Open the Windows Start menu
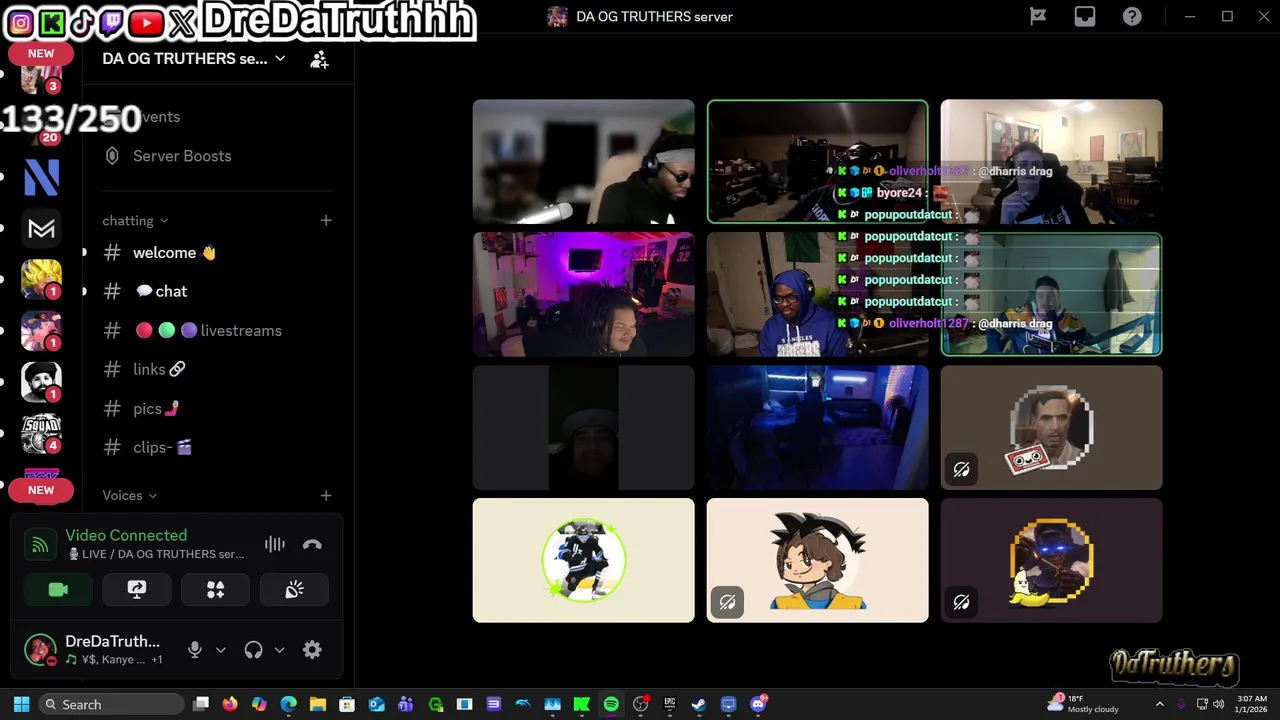Screen dimensions: 1280x720 [21, 705]
